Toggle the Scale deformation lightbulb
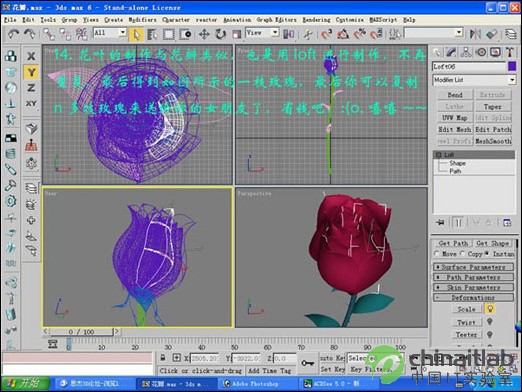 (490, 309)
